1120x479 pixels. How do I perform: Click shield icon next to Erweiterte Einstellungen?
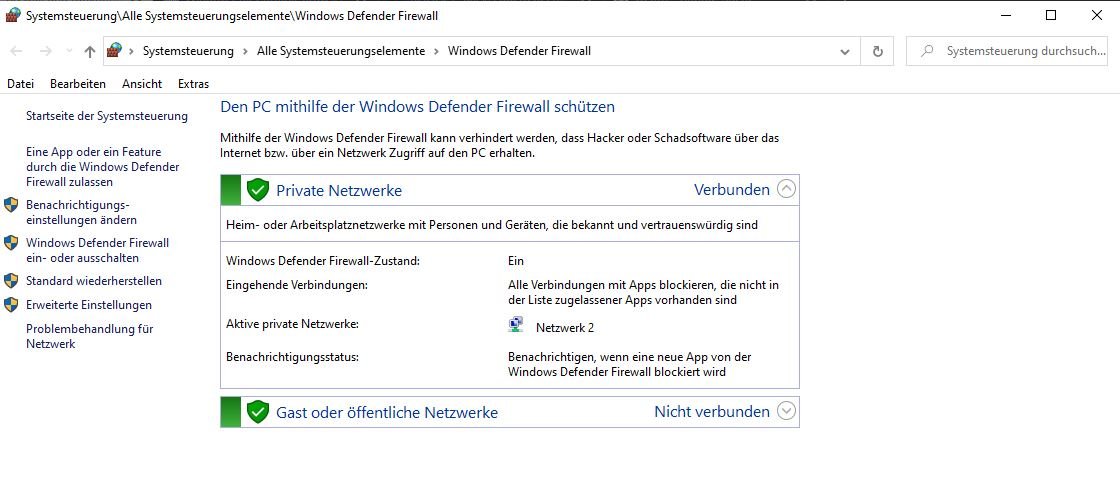pyautogui.click(x=11, y=305)
